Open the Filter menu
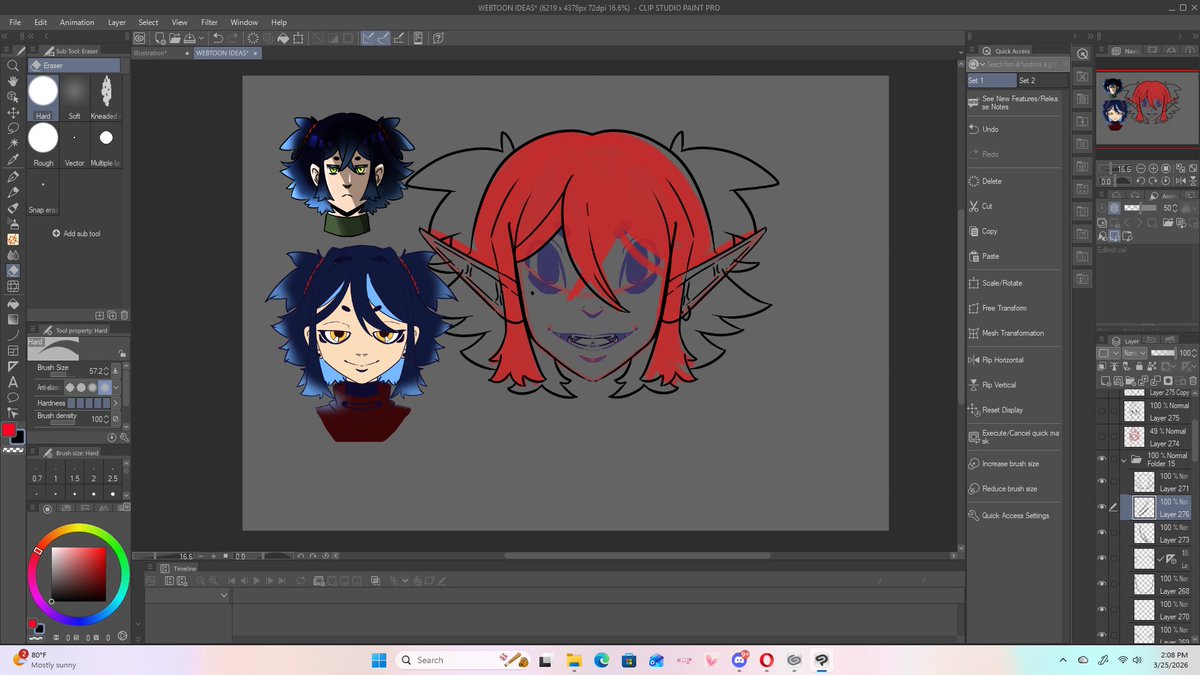 point(209,22)
